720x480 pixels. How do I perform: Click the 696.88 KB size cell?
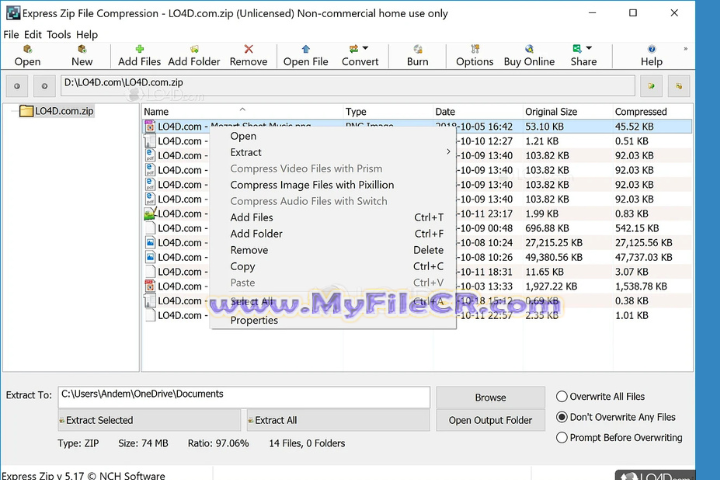pos(547,228)
